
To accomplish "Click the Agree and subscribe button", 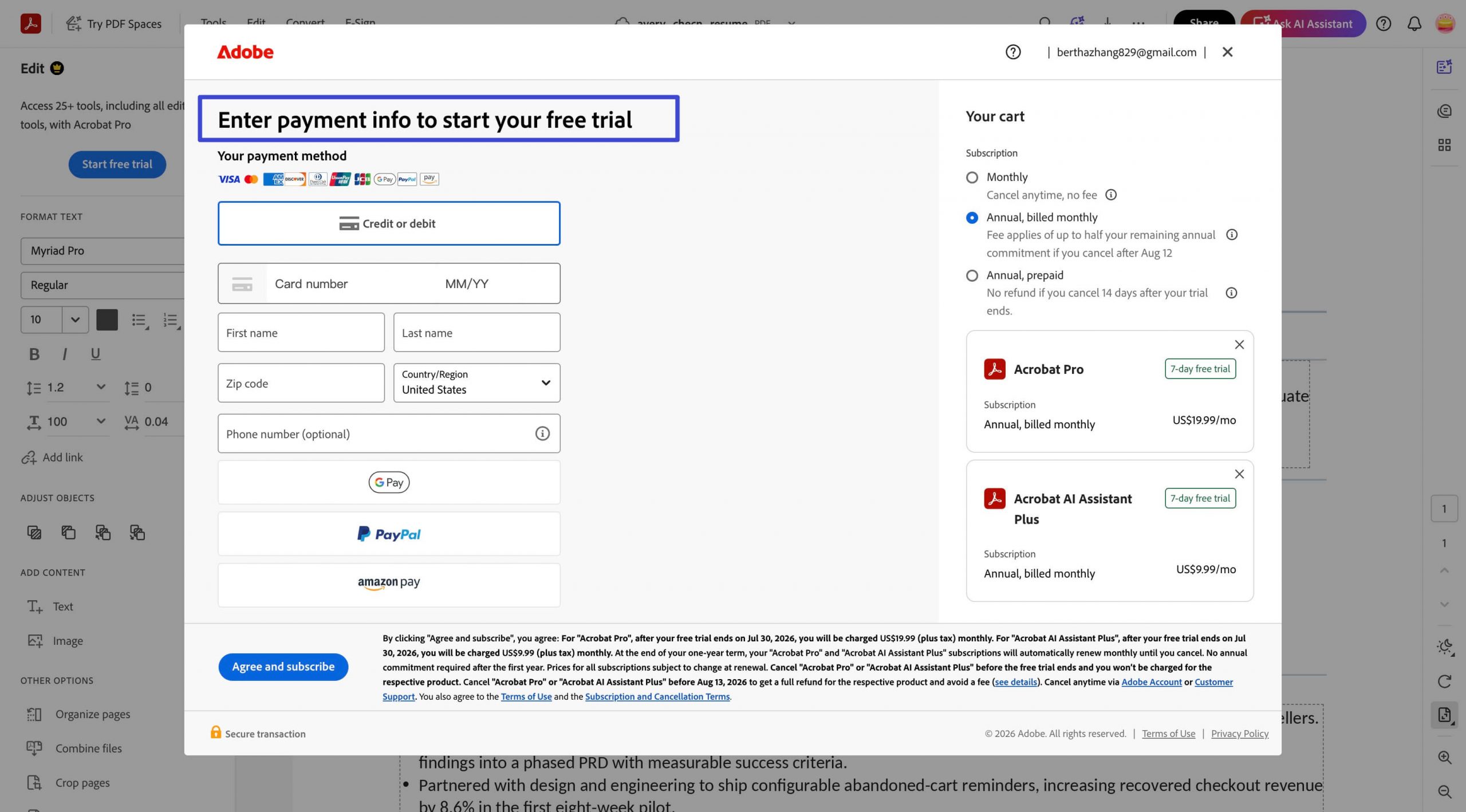I will coord(283,667).
